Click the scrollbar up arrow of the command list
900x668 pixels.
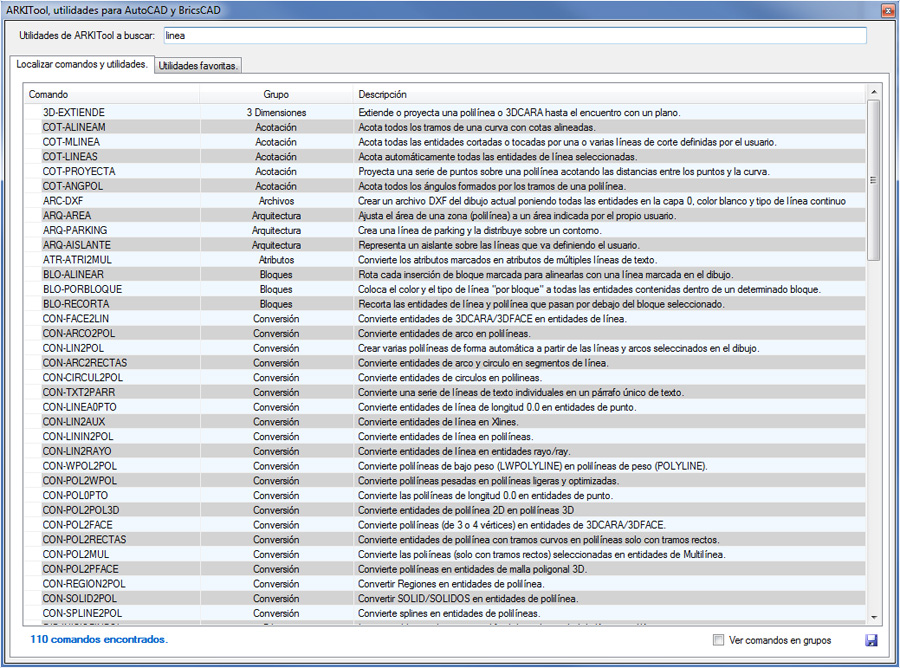[874, 92]
